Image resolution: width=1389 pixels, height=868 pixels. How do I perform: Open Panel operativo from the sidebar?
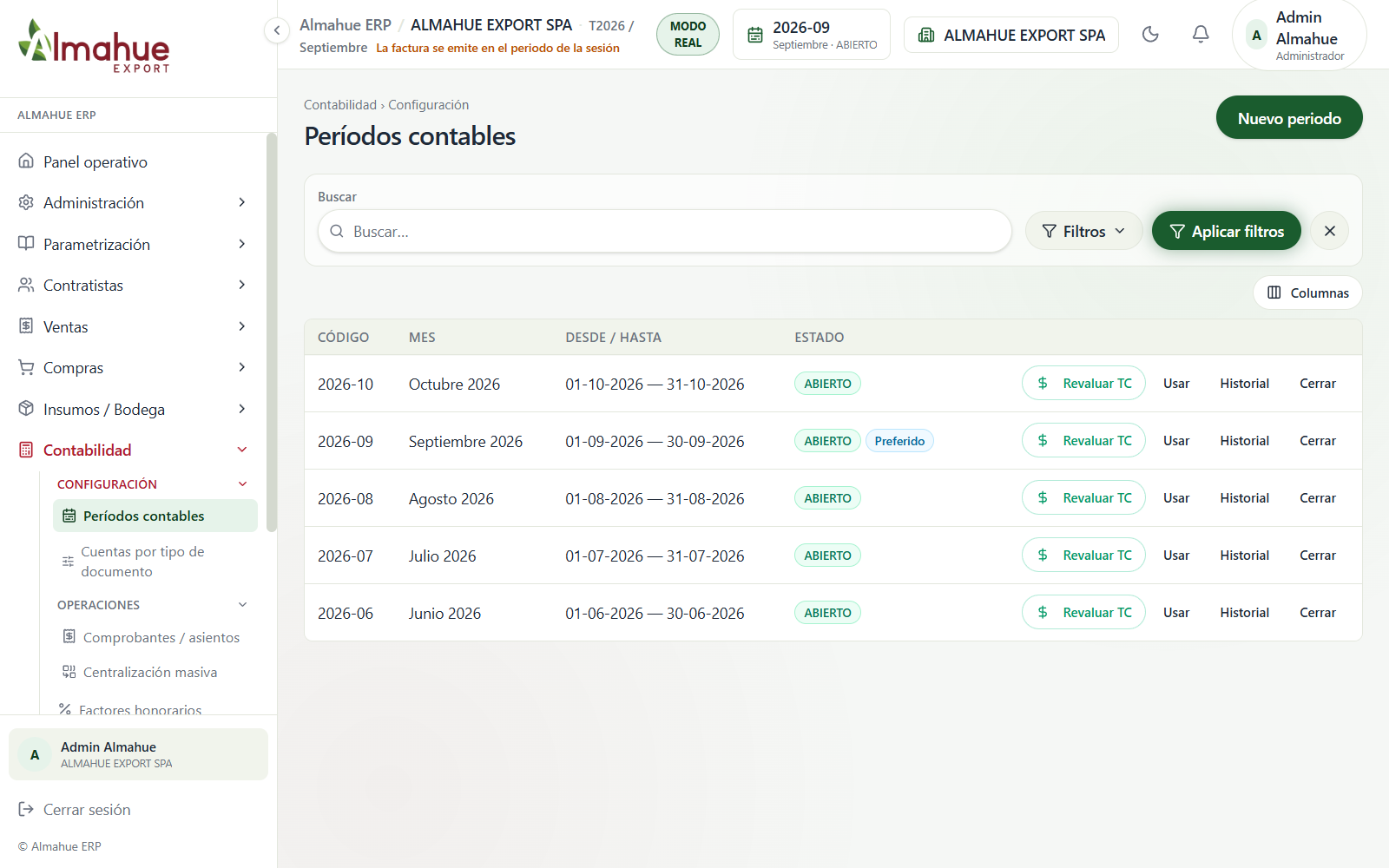(132, 161)
